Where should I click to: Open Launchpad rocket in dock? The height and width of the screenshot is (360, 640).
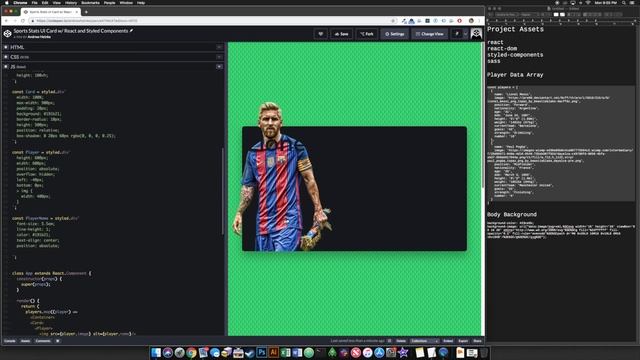pos(180,353)
